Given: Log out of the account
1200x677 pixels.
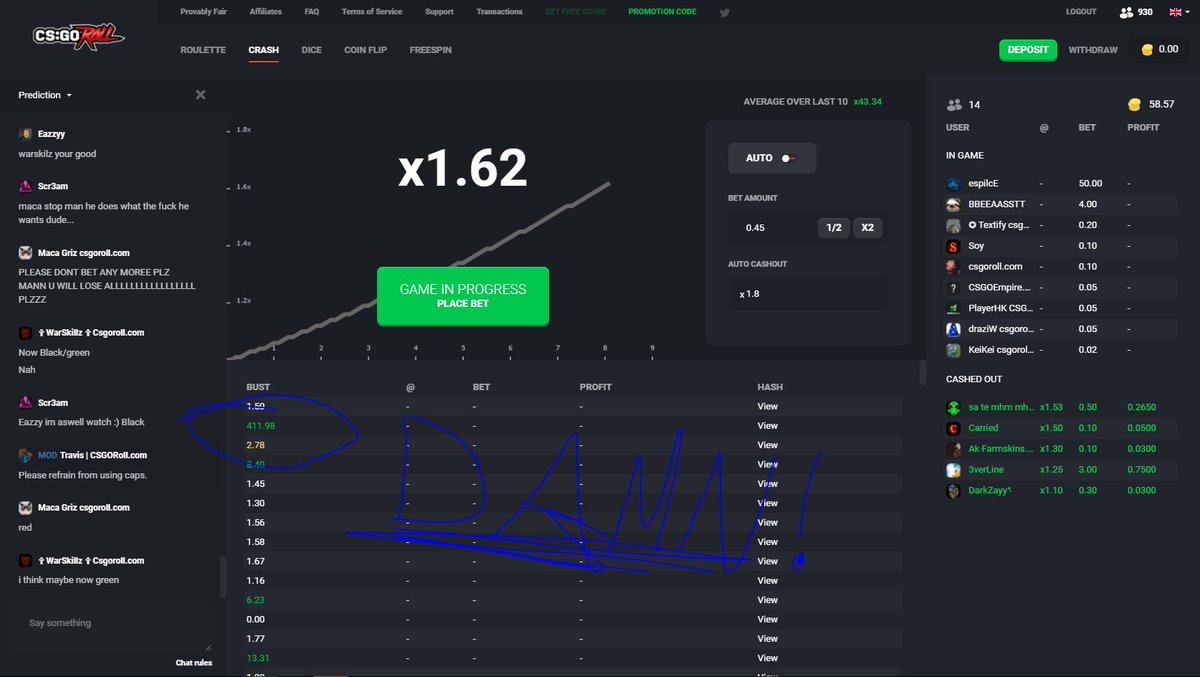Looking at the screenshot, I should click(x=1081, y=12).
